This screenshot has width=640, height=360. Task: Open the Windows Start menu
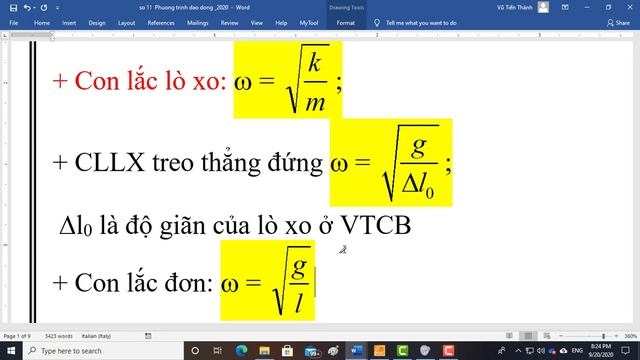click(11, 351)
